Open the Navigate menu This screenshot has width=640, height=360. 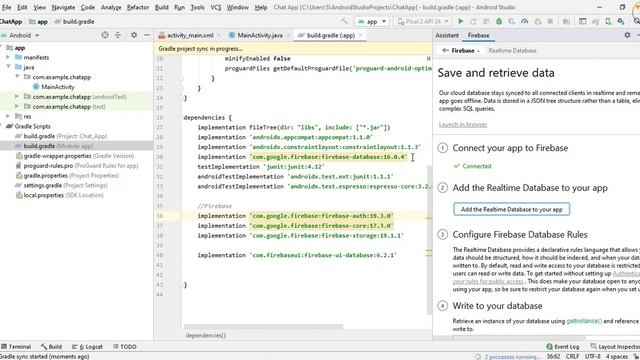tap(63, 7)
